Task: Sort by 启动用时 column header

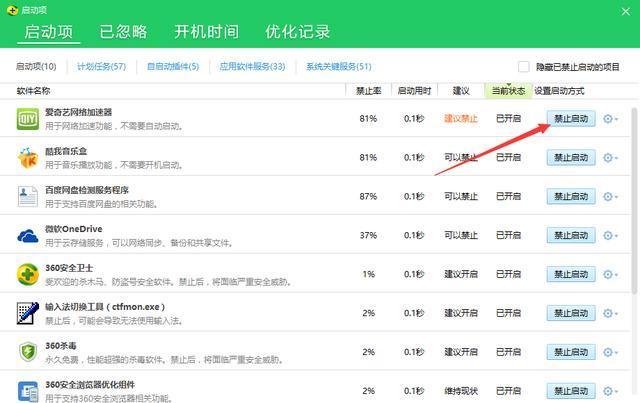Action: point(414,91)
